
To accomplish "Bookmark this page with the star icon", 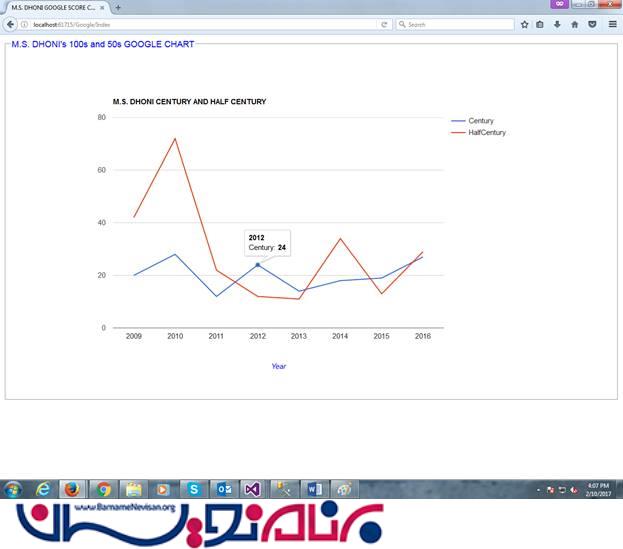I will click(x=524, y=24).
